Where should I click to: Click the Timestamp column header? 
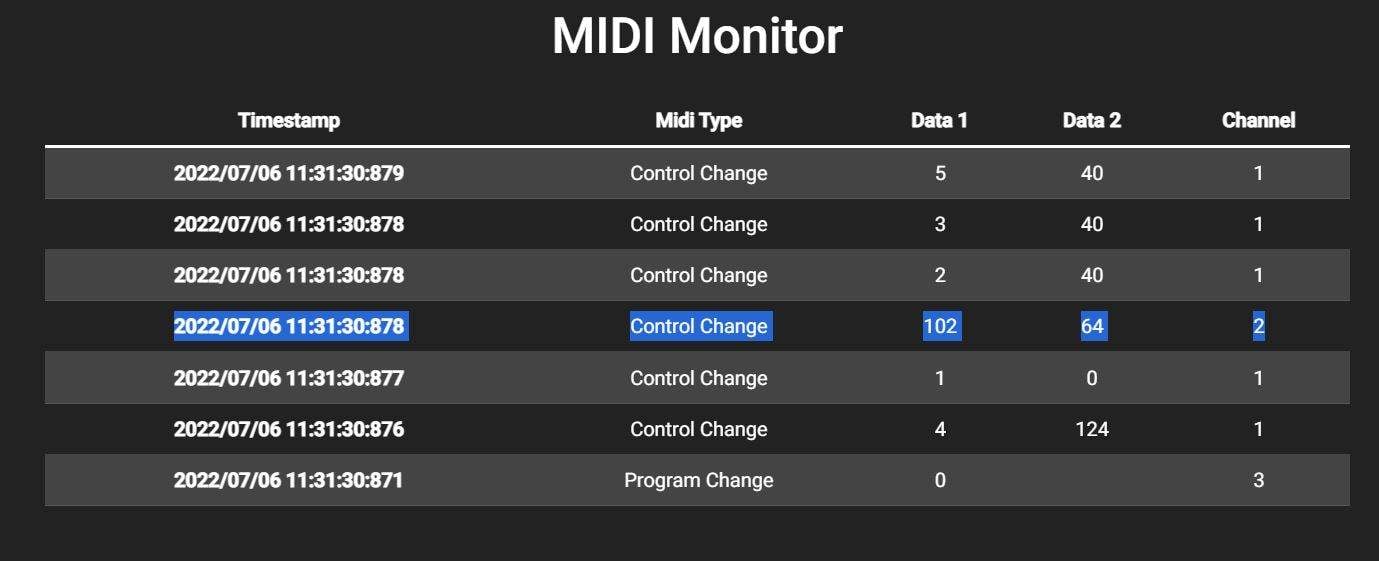click(x=289, y=121)
